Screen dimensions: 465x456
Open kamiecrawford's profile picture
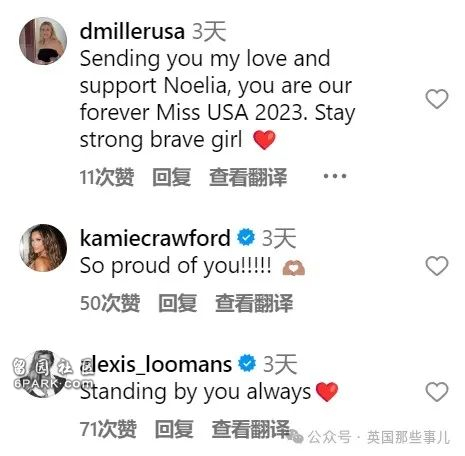coord(43,248)
